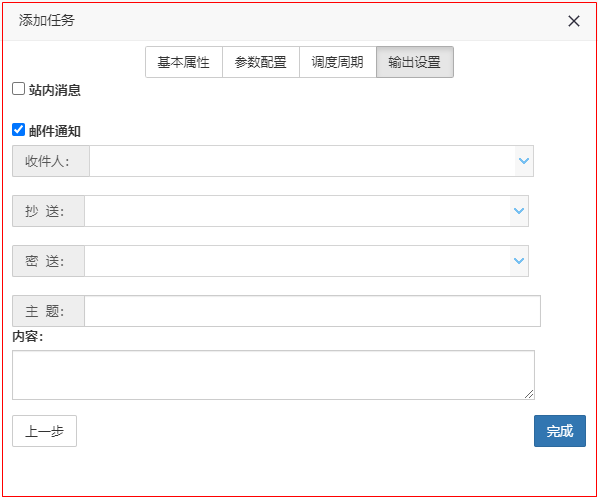This screenshot has height=498, width=598.
Task: Click inside the 密送 BCC field
Action: 297,261
